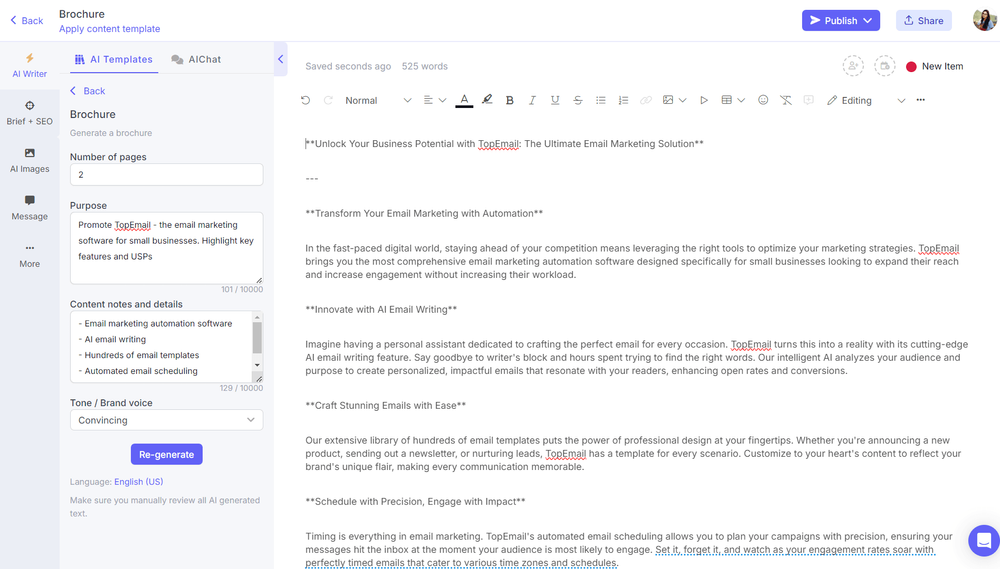This screenshot has width=1000, height=569.
Task: Click the insert image icon
Action: pos(668,100)
